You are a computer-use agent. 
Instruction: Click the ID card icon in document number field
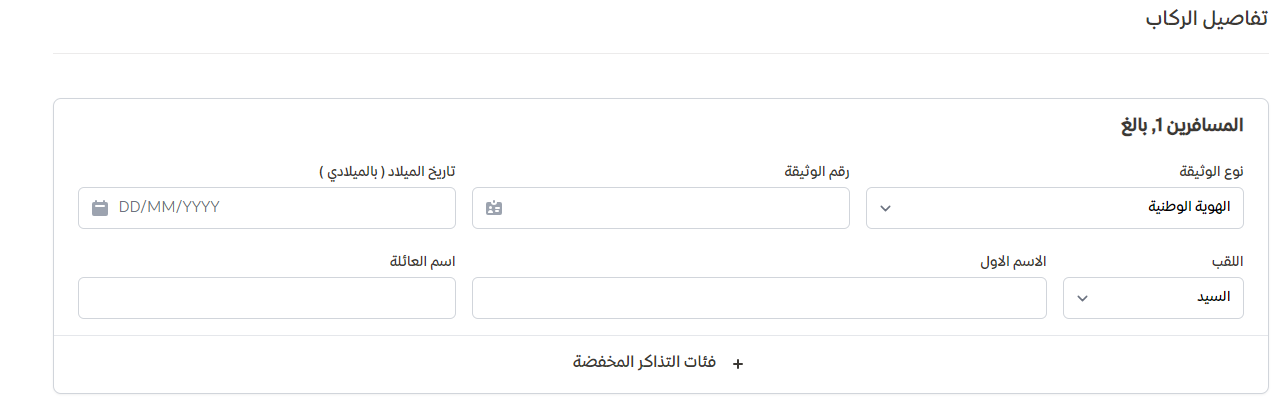click(x=493, y=208)
